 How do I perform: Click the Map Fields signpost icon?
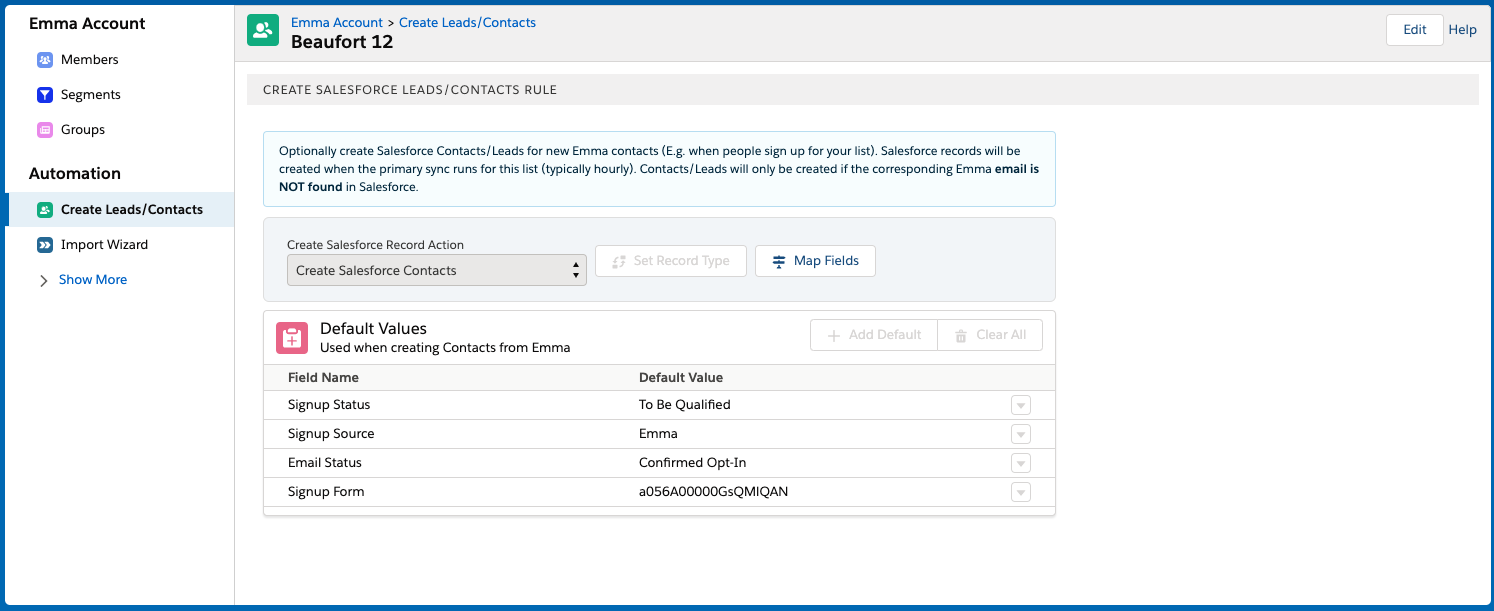[x=779, y=261]
